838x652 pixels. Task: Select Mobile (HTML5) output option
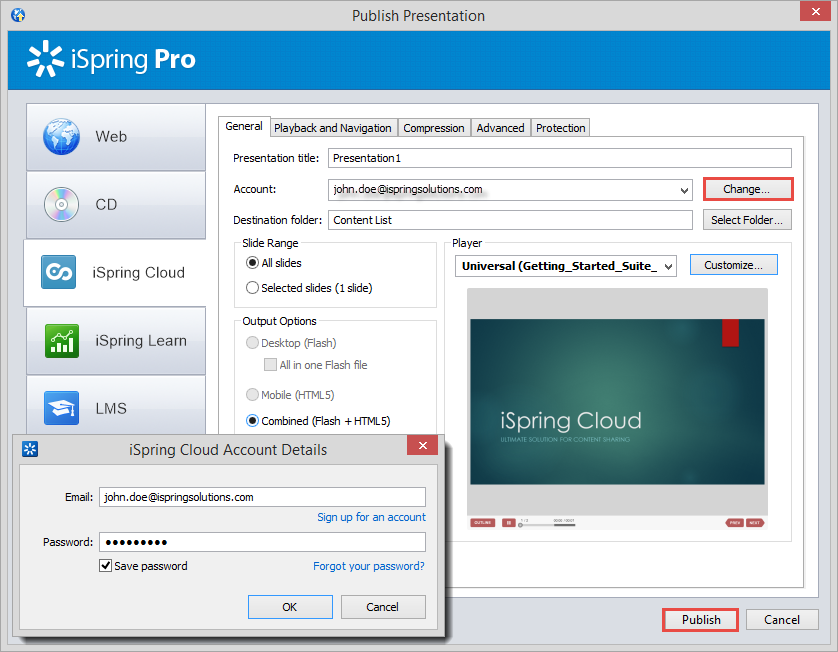(252, 395)
